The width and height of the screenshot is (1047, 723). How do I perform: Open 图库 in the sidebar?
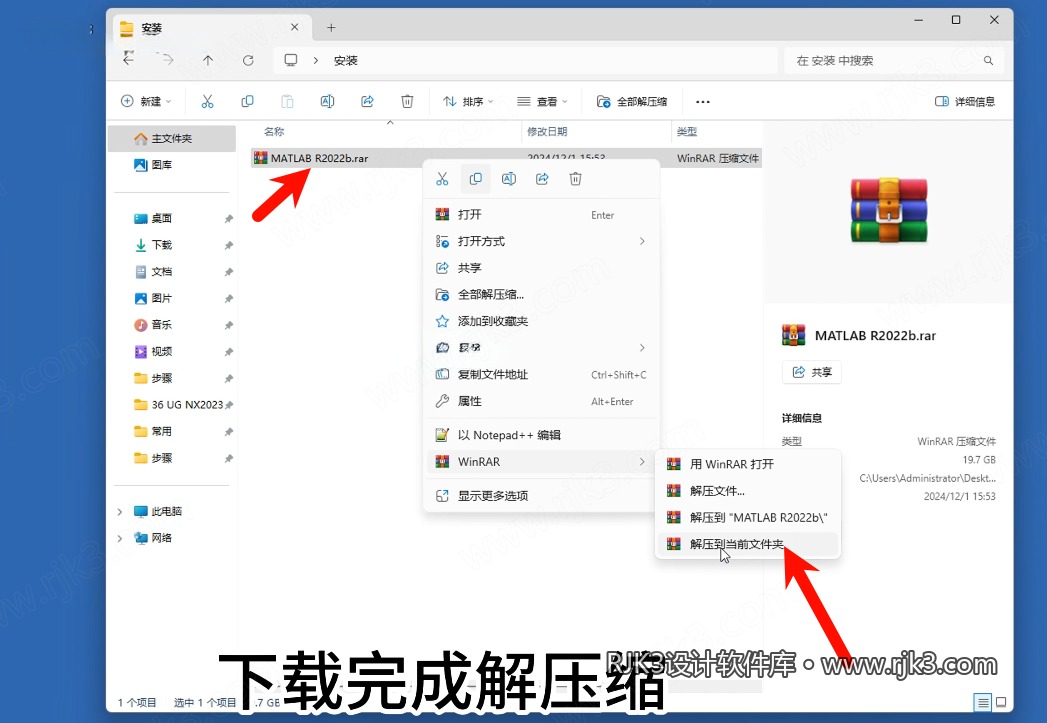[172, 165]
